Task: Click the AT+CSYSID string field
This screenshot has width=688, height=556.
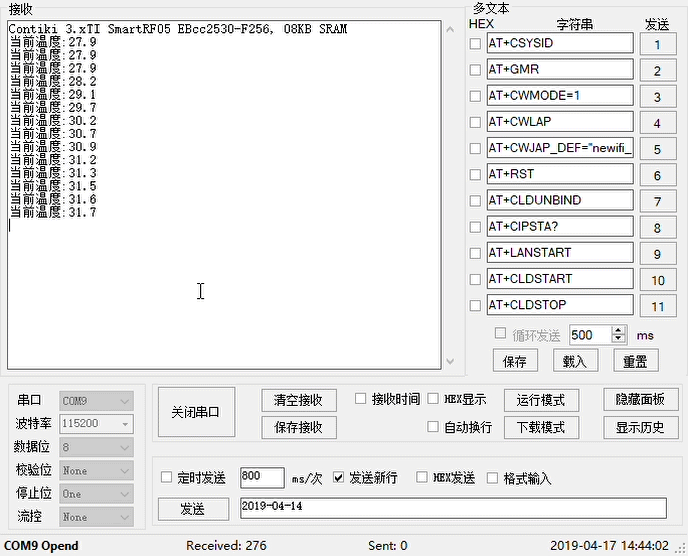Action: pos(560,43)
